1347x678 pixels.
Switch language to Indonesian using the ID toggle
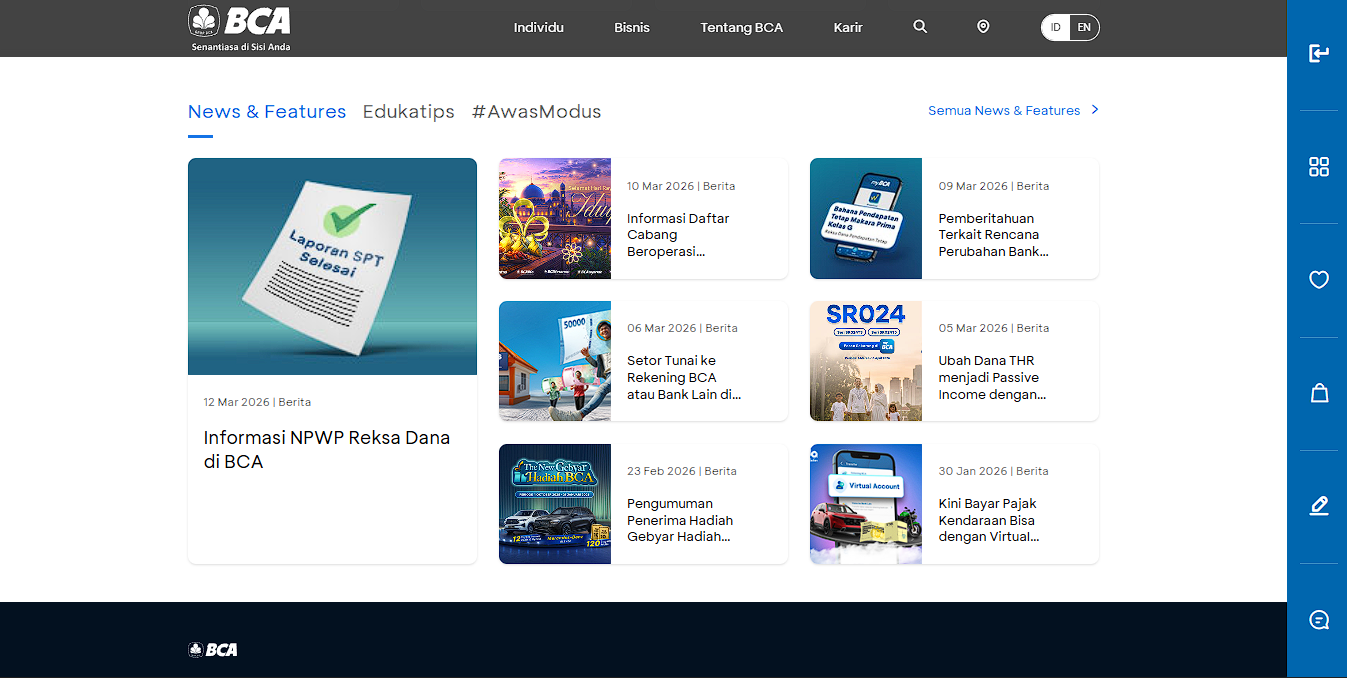(x=1055, y=27)
